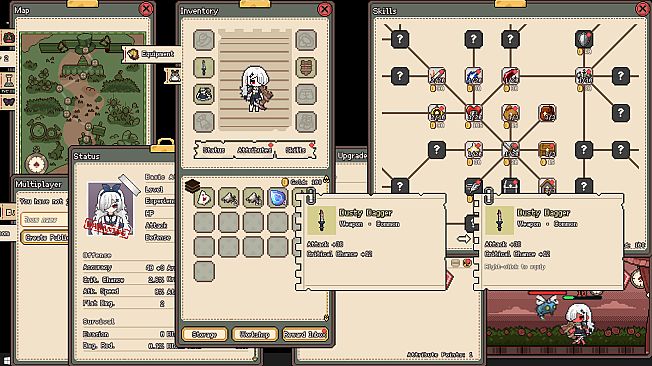The width and height of the screenshot is (652, 366).
Task: Click the 'Flat Dmg.' row in Status
Action: point(128,303)
